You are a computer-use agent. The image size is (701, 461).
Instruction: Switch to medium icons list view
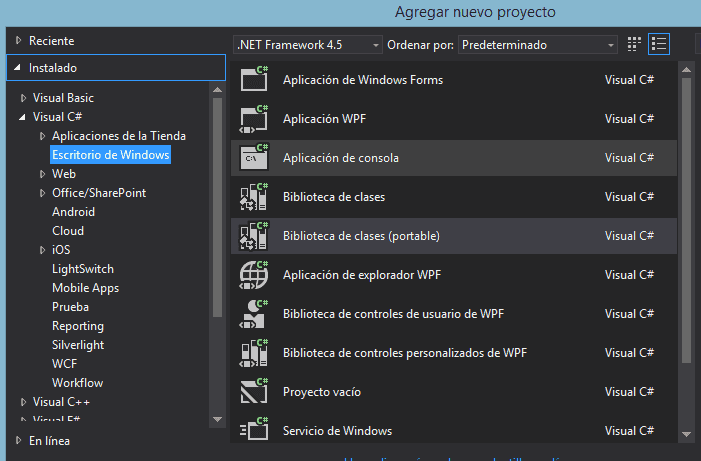click(x=659, y=44)
